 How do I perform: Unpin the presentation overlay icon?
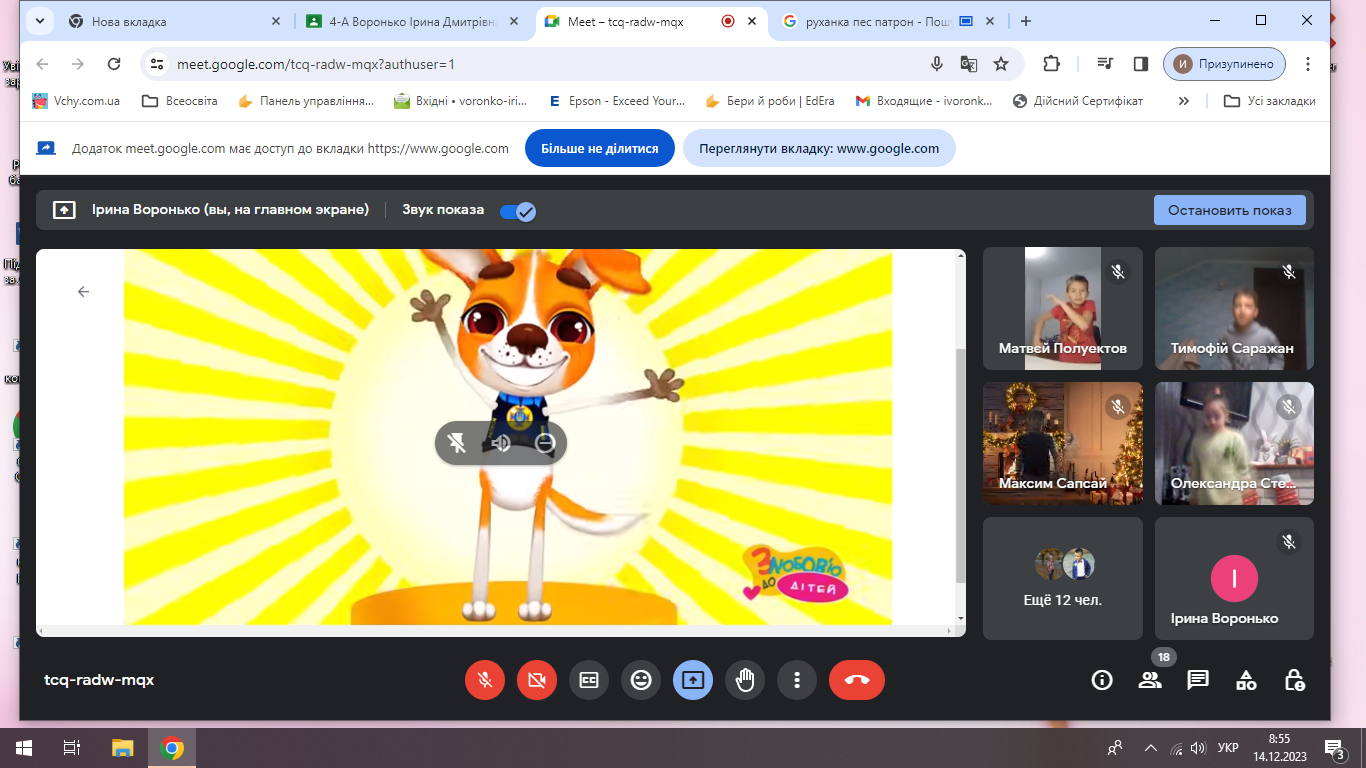457,443
